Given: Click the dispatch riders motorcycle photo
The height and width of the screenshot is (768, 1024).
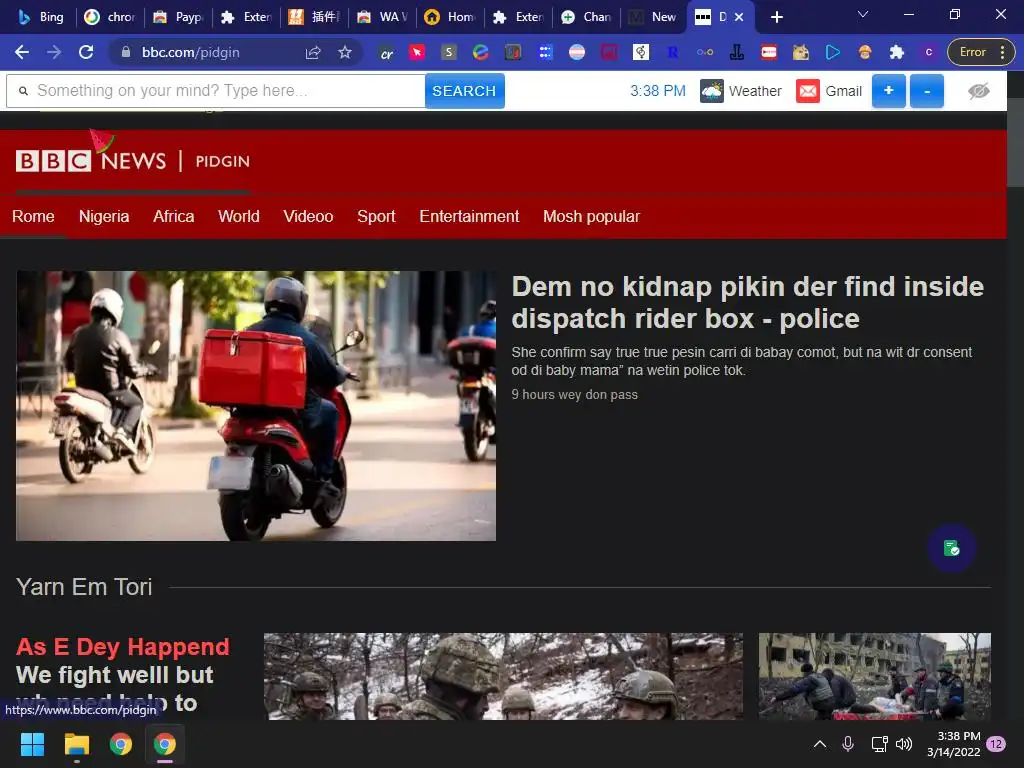Looking at the screenshot, I should click(256, 406).
